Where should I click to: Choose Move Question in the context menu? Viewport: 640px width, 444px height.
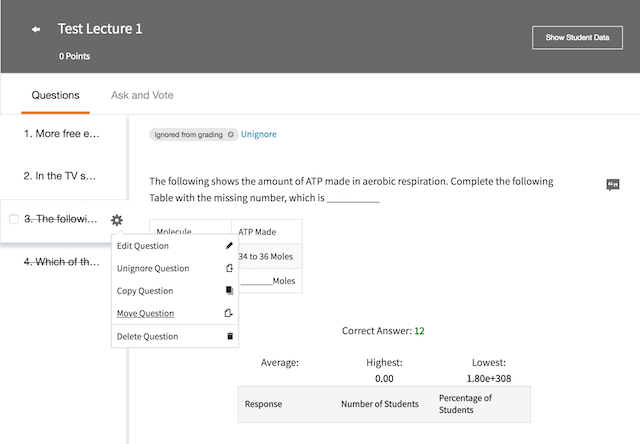coord(145,313)
